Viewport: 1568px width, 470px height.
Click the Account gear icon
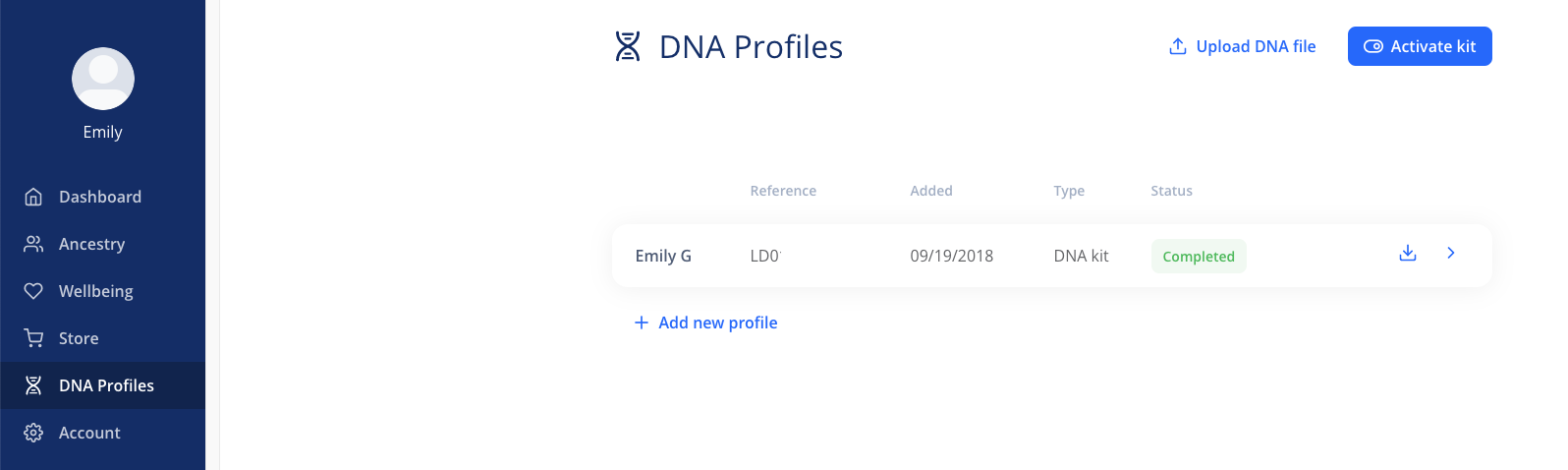tap(33, 433)
